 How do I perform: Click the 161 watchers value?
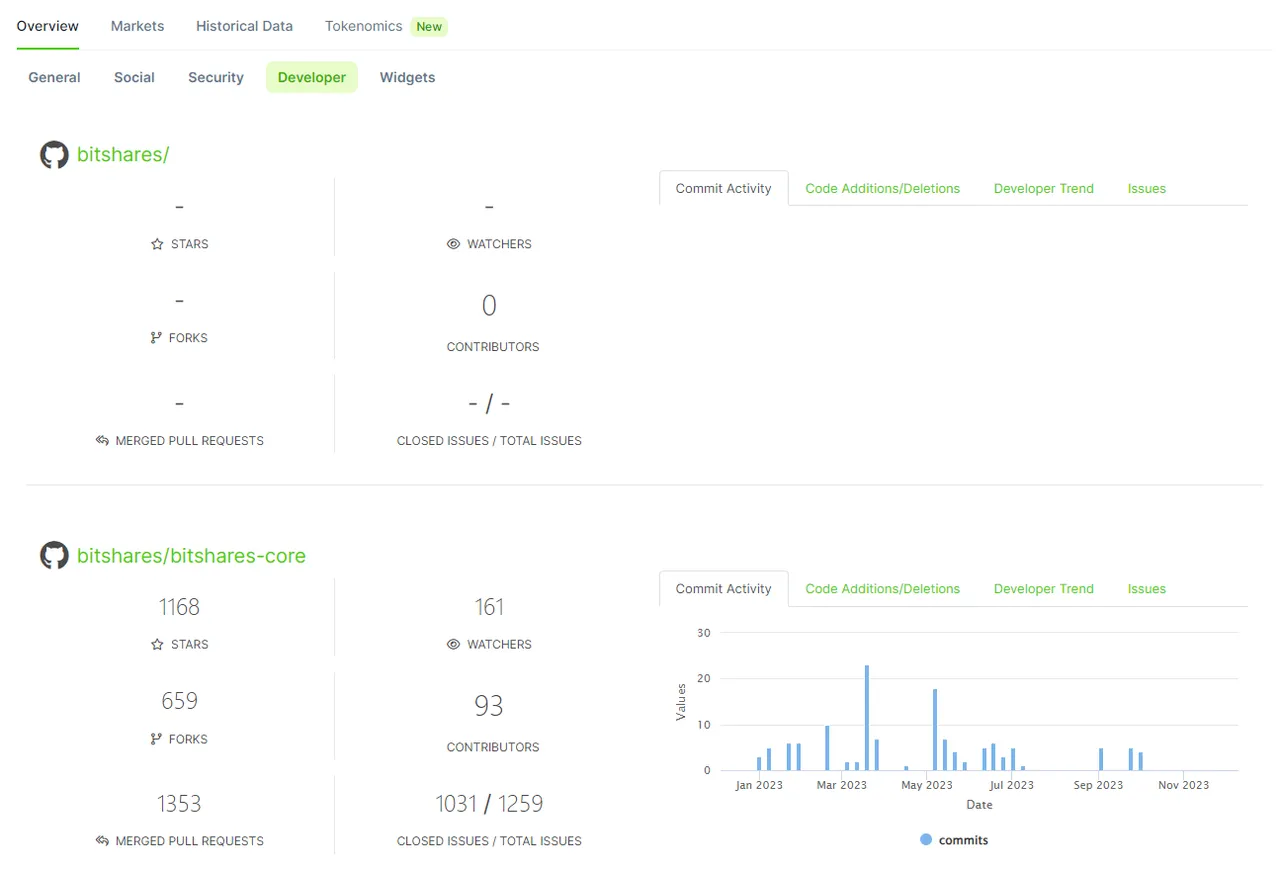(489, 607)
